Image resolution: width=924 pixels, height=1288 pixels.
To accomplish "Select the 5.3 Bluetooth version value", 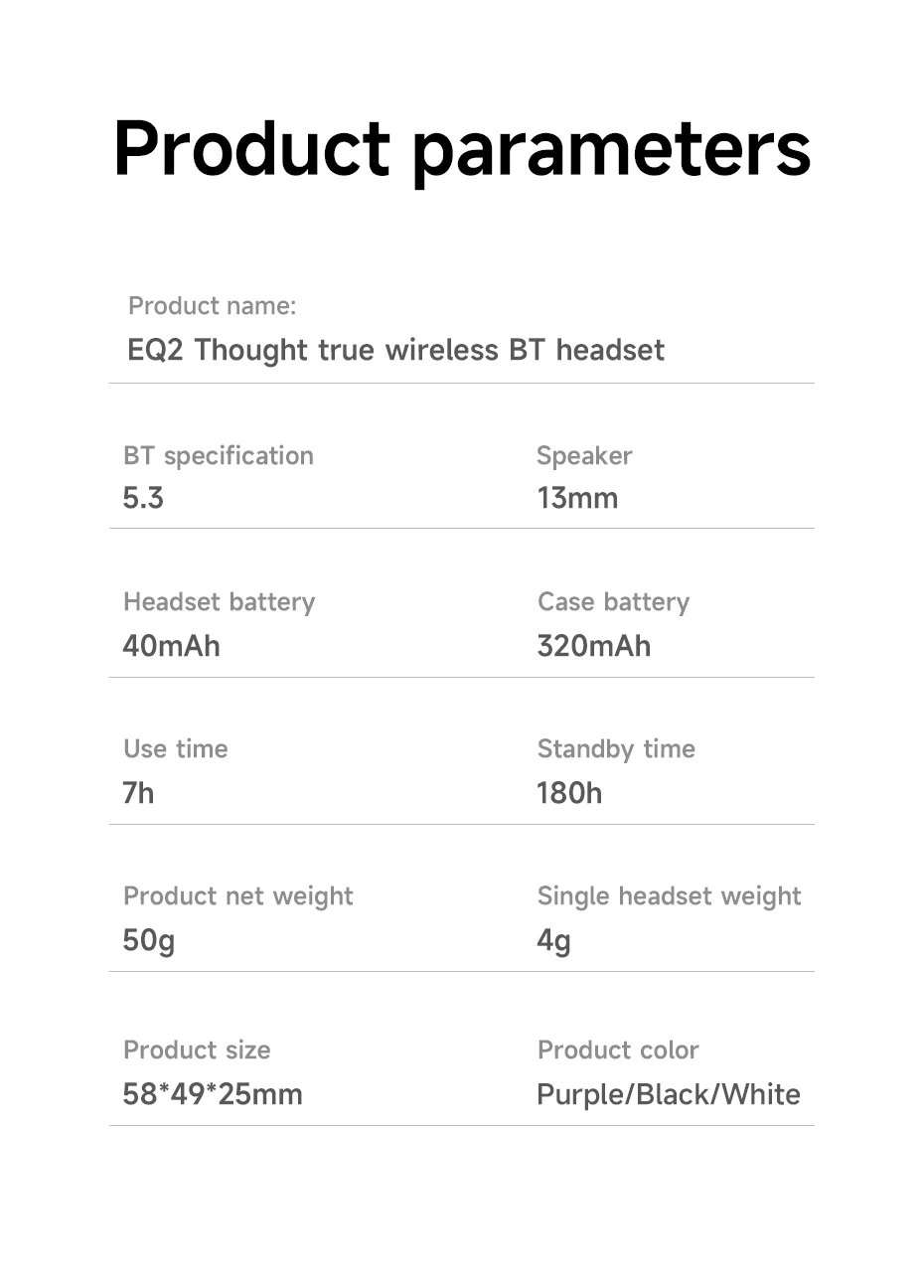I will point(143,498).
